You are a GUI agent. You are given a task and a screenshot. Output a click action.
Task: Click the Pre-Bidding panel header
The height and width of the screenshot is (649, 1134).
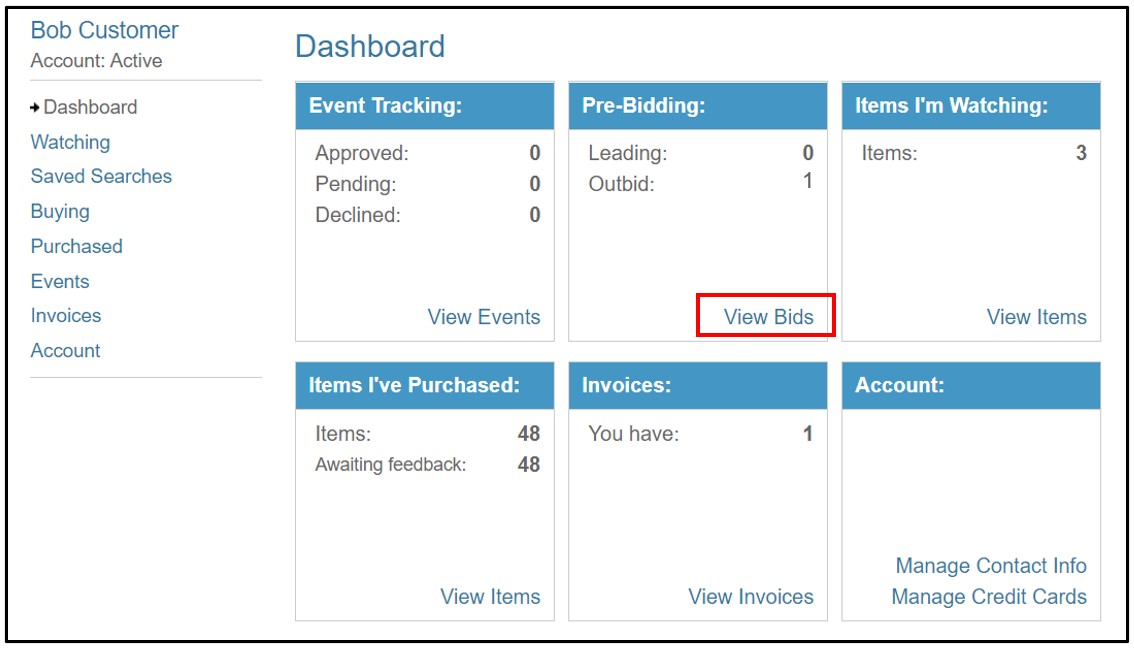point(698,106)
